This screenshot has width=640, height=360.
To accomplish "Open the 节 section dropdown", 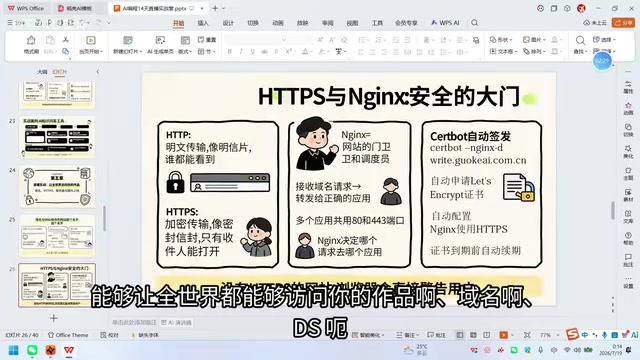I will 207,51.
